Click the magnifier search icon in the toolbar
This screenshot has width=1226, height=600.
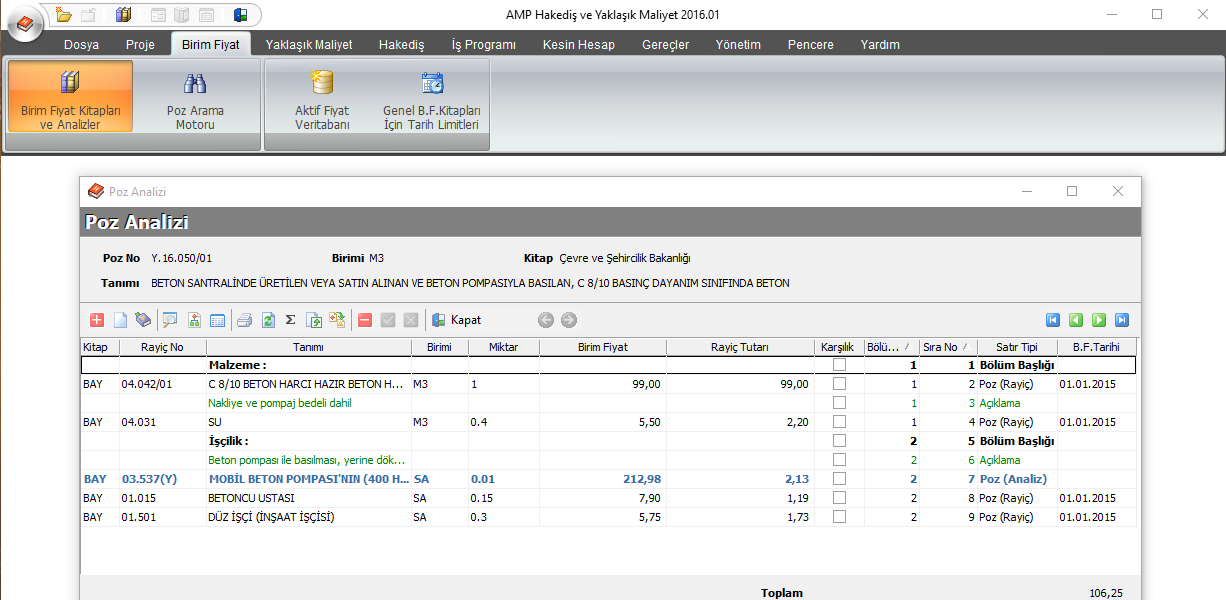point(170,320)
